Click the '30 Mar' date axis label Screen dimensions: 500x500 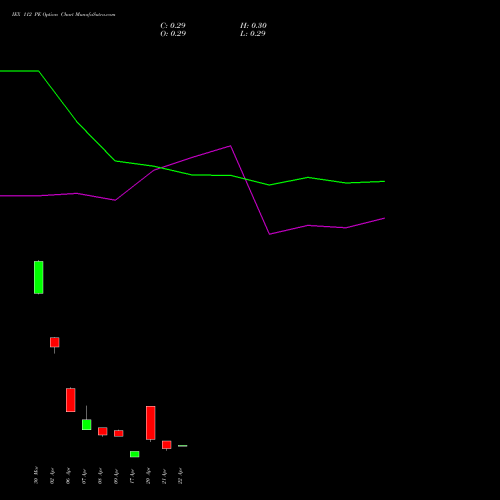point(36,475)
